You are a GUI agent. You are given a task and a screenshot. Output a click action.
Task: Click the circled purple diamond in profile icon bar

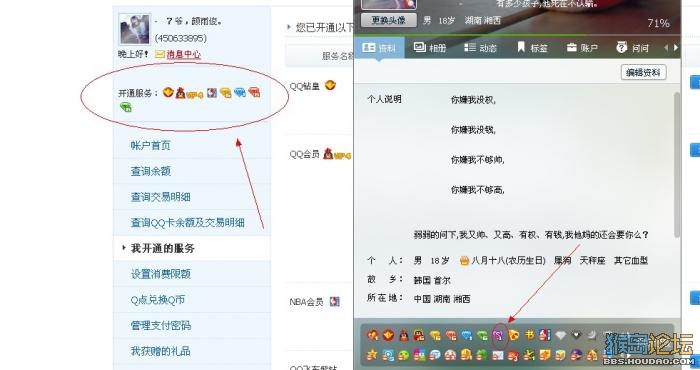tap(499, 335)
